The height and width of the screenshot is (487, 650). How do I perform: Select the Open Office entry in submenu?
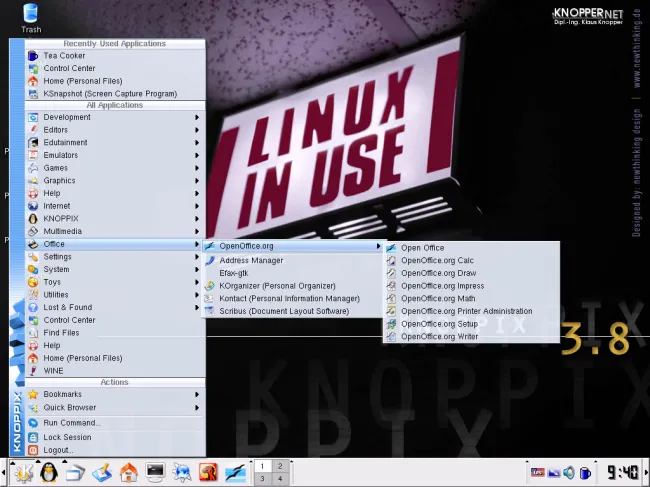click(471, 248)
